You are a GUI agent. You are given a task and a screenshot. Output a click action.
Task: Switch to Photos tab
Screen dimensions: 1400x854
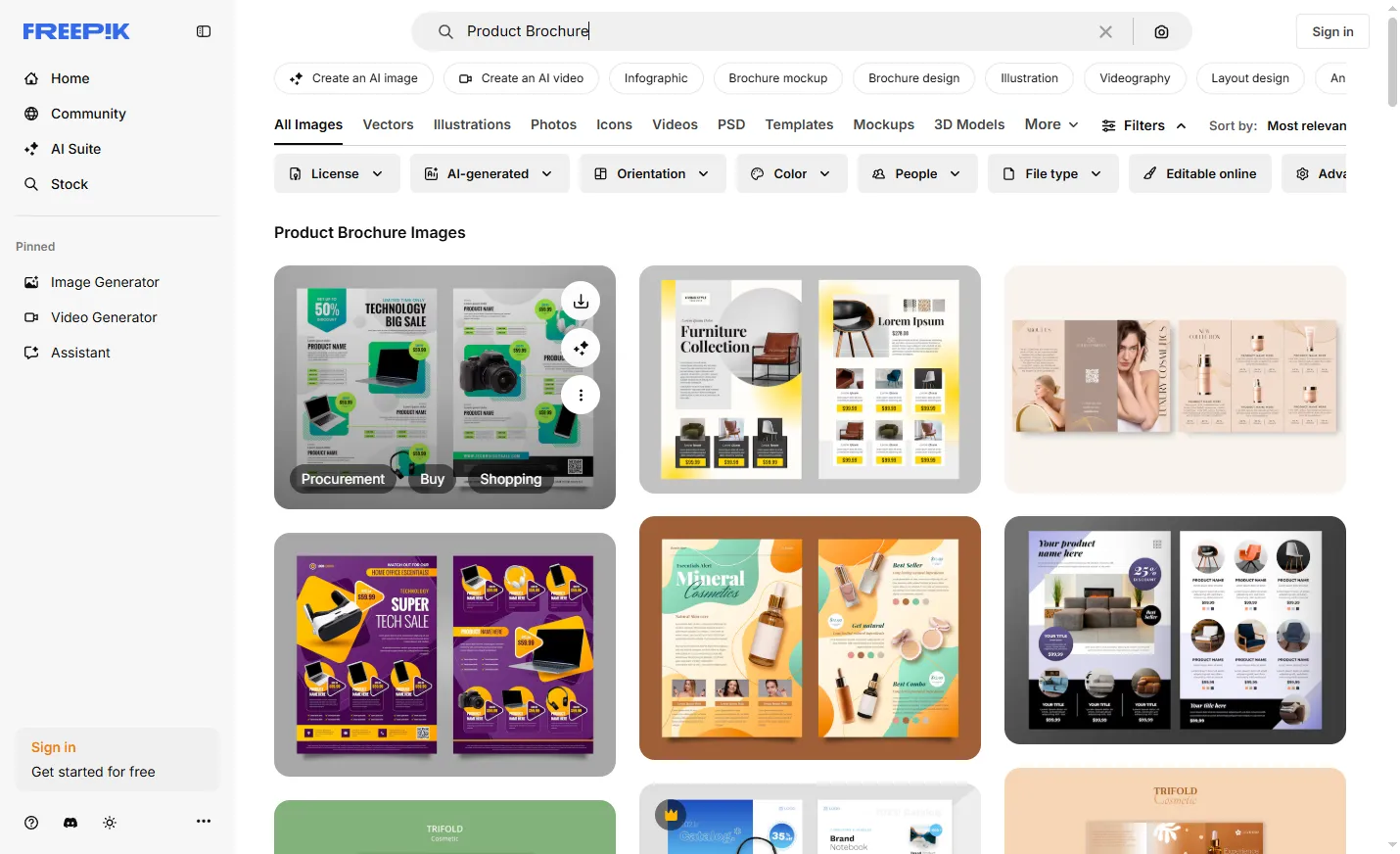[553, 125]
